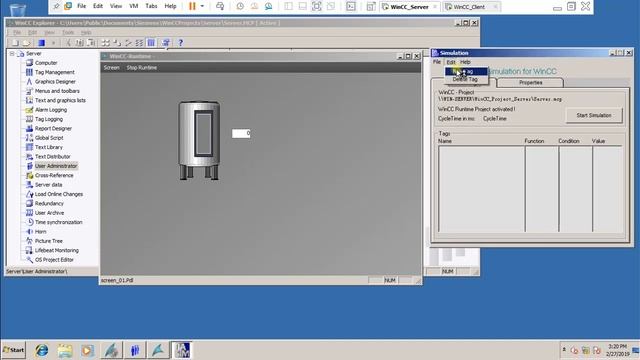Viewport: 640px width, 360px height.
Task: Open Internet Explorer from taskbar
Action: 42,350
